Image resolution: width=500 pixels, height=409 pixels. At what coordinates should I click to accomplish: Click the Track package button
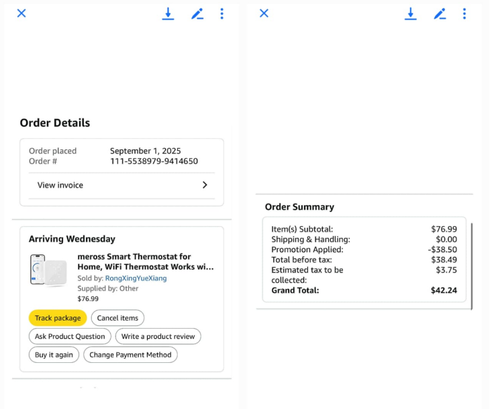point(58,318)
